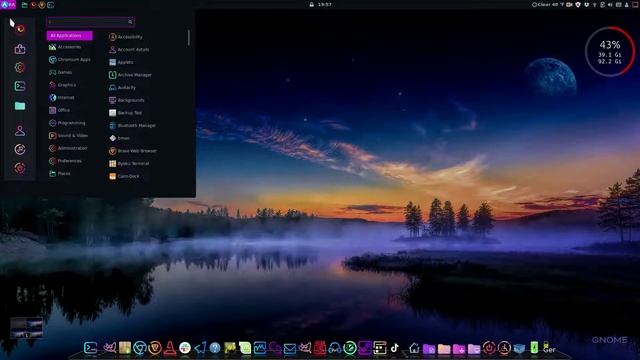Open the file manager launcher in top panel

[x=24, y=5]
